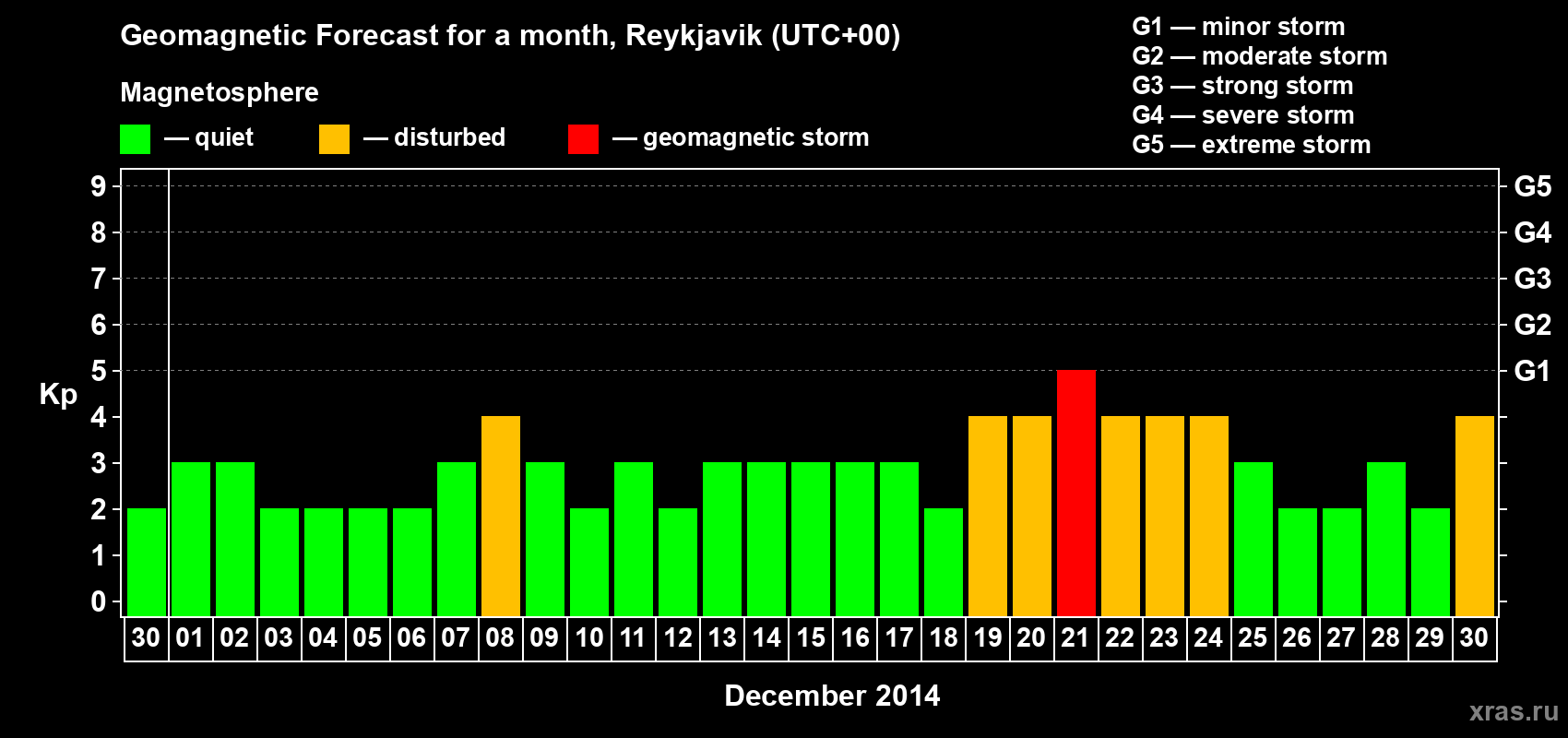Select the orange bar for December 08
Screen dimensions: 1568x738
pos(501,516)
